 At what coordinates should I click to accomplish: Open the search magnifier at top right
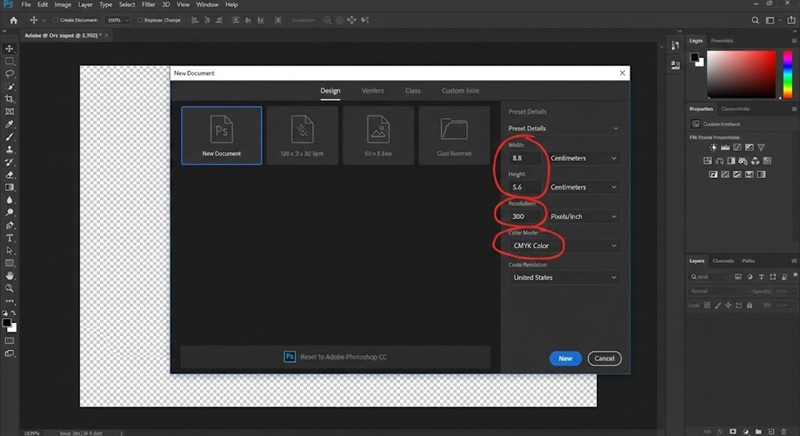click(x=755, y=20)
